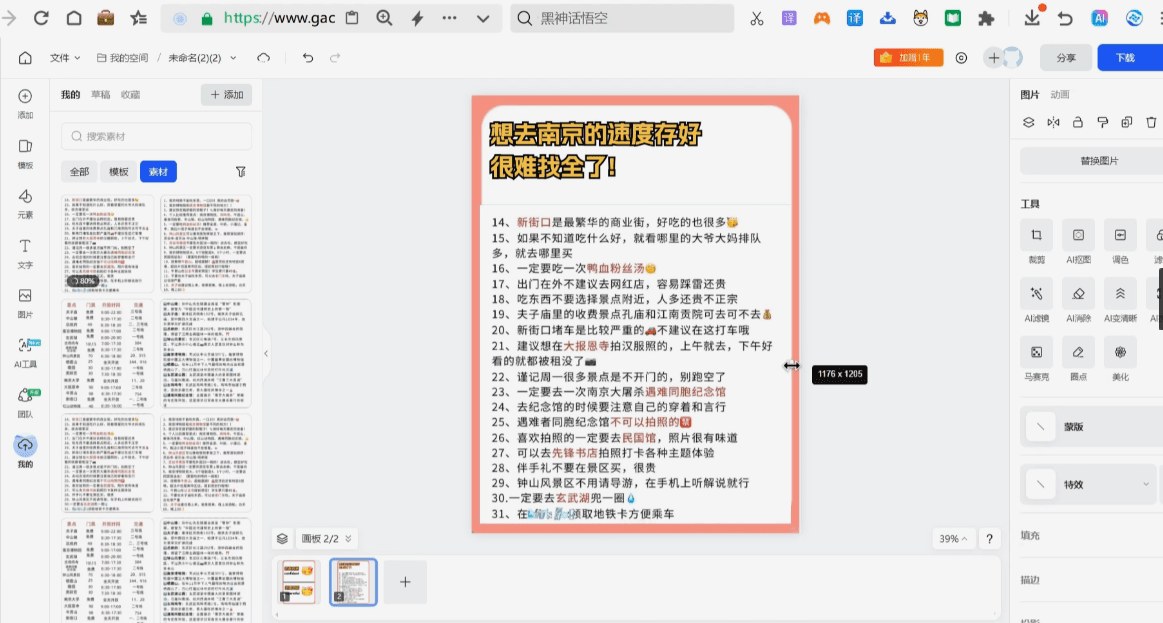This screenshot has width=1163, height=623.
Task: Open the 美化 beautify tool
Action: coord(1120,359)
